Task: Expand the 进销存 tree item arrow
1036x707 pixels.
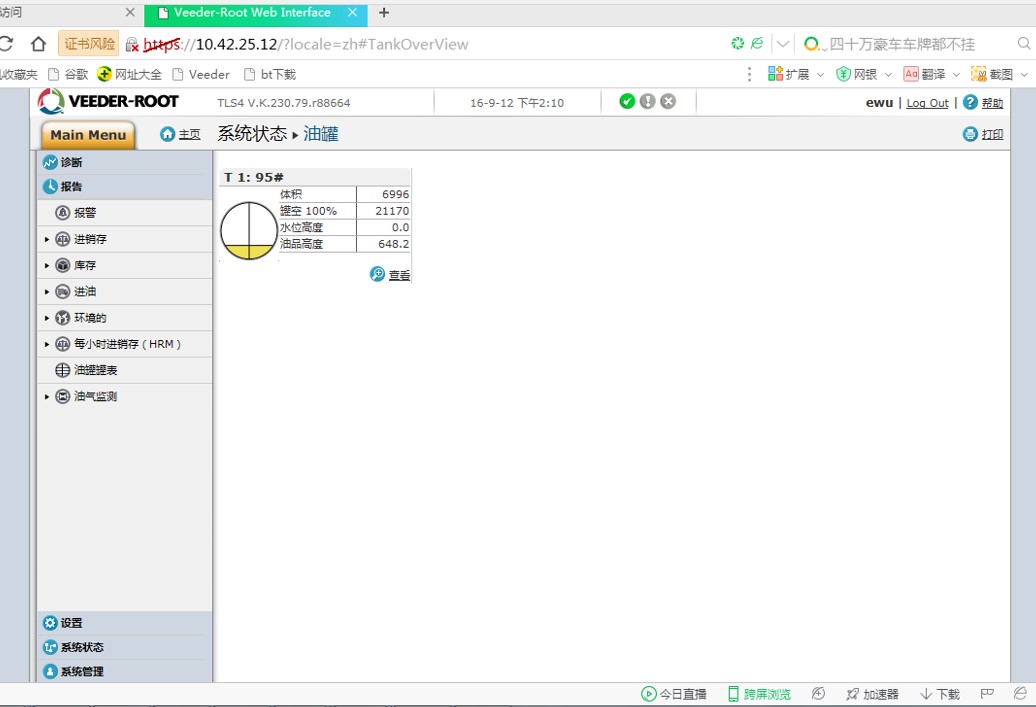Action: pyautogui.click(x=47, y=240)
